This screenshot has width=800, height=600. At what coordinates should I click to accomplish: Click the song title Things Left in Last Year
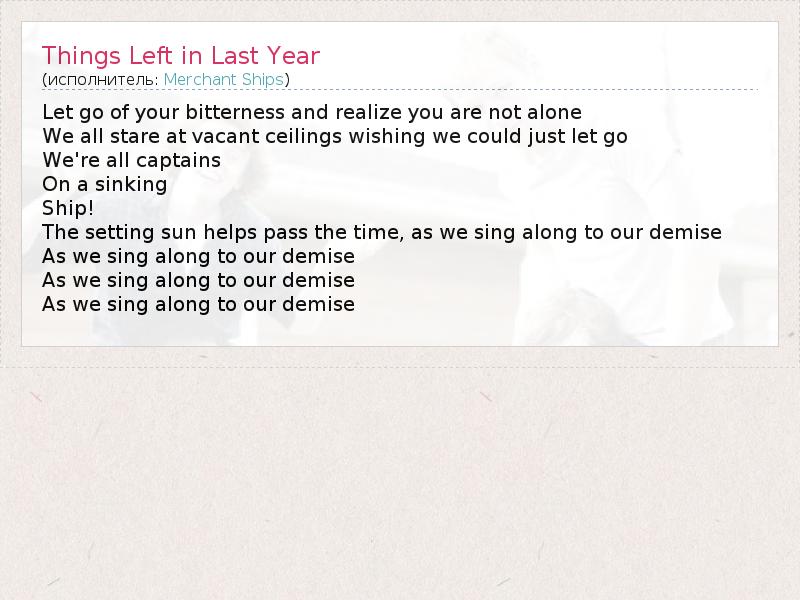pyautogui.click(x=181, y=55)
